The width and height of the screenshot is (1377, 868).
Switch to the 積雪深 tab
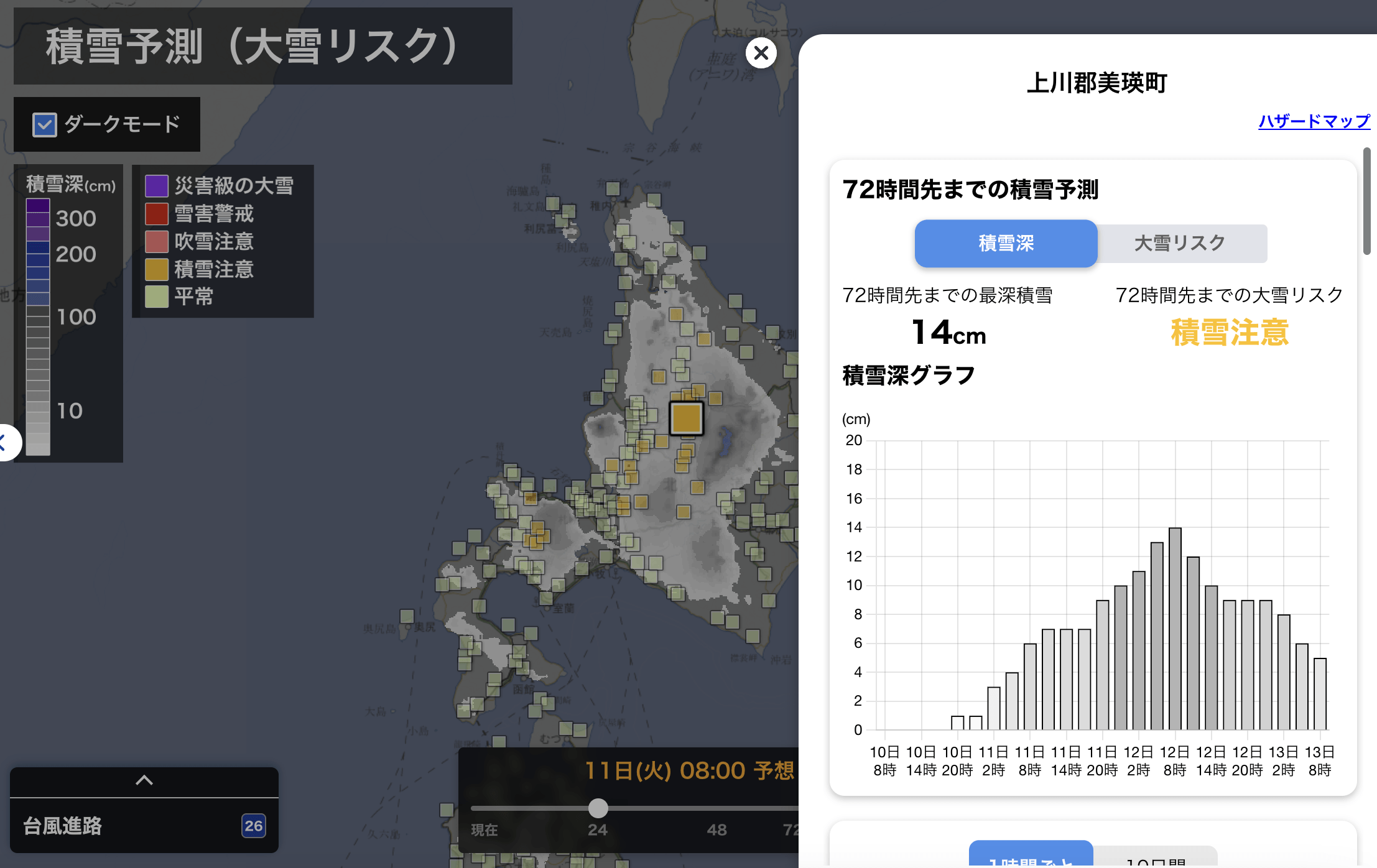tap(1006, 244)
